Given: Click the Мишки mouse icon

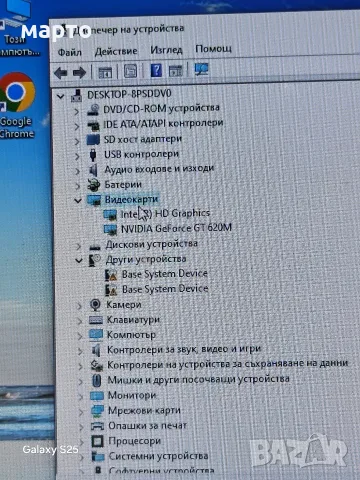Looking at the screenshot, I should (x=96, y=380).
